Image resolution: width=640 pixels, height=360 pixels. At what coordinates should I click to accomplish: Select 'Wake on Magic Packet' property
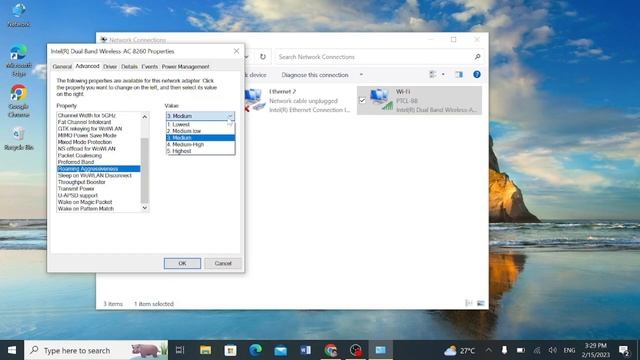[x=98, y=202]
